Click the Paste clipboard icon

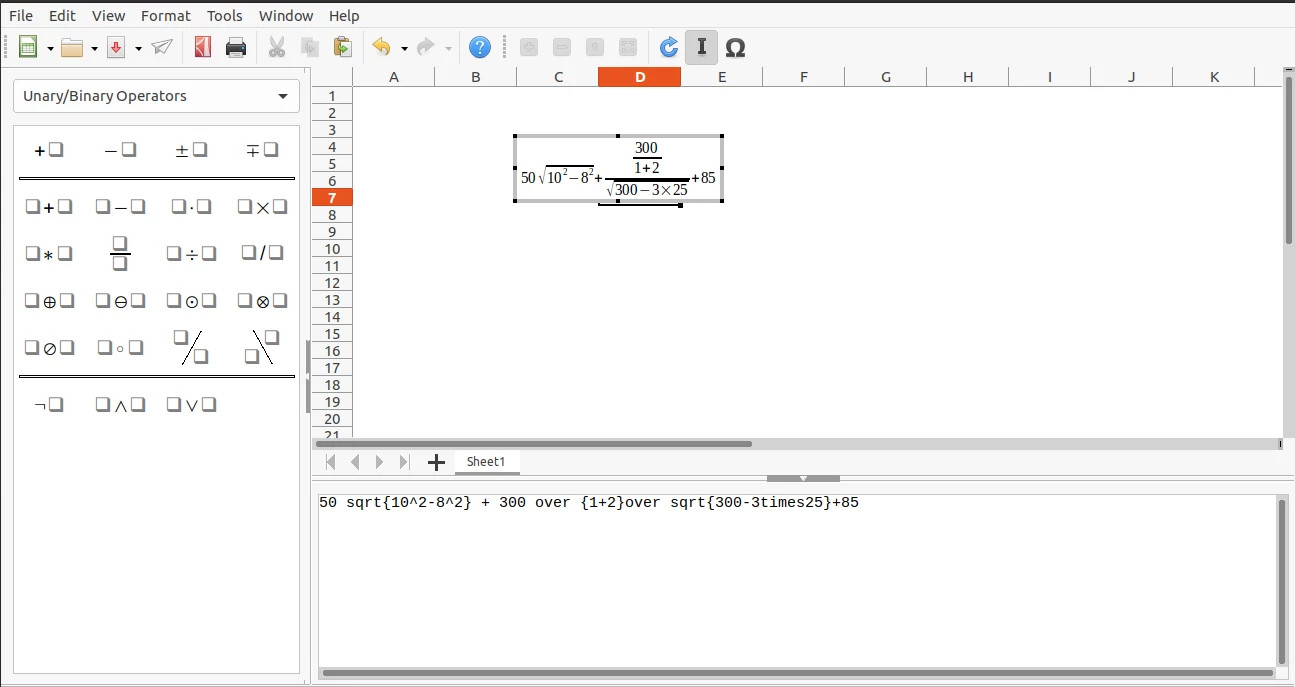tap(342, 47)
